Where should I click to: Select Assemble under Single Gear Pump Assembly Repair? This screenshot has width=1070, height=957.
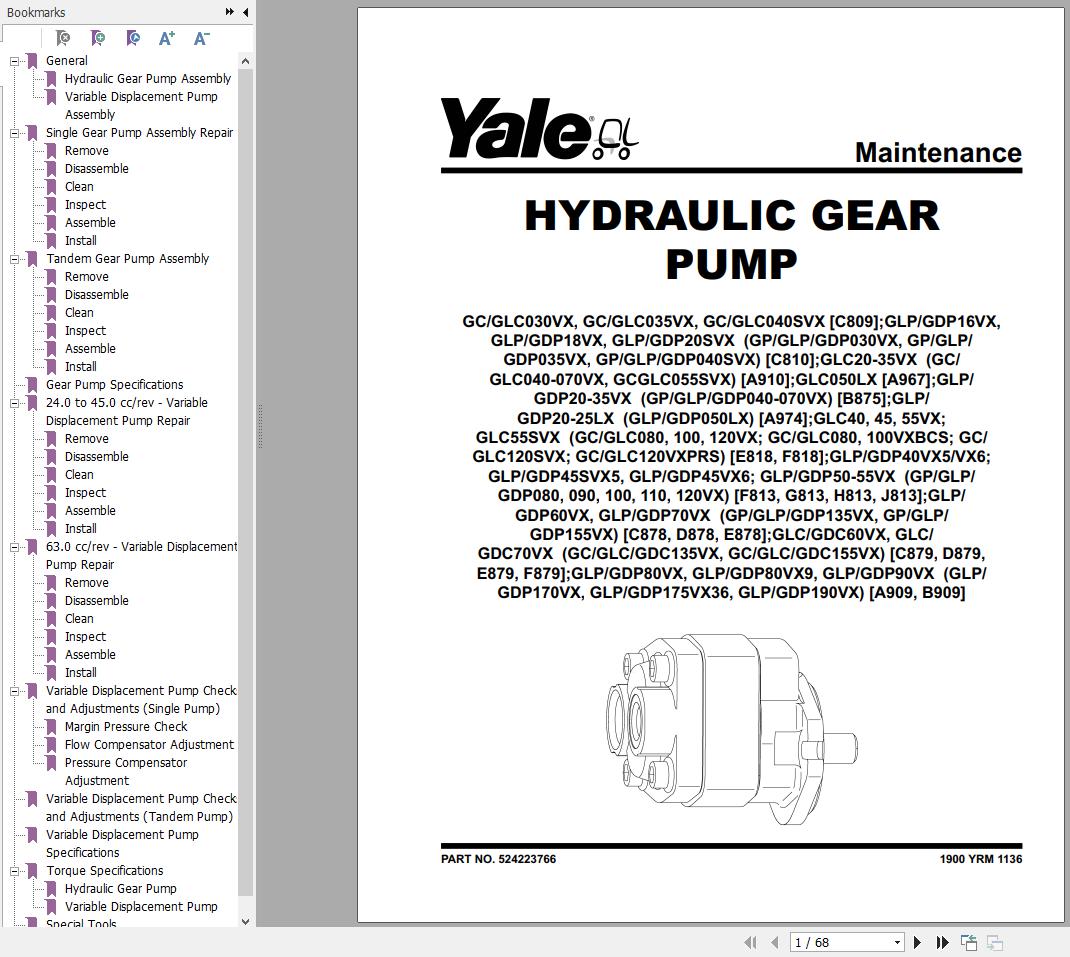coord(90,223)
